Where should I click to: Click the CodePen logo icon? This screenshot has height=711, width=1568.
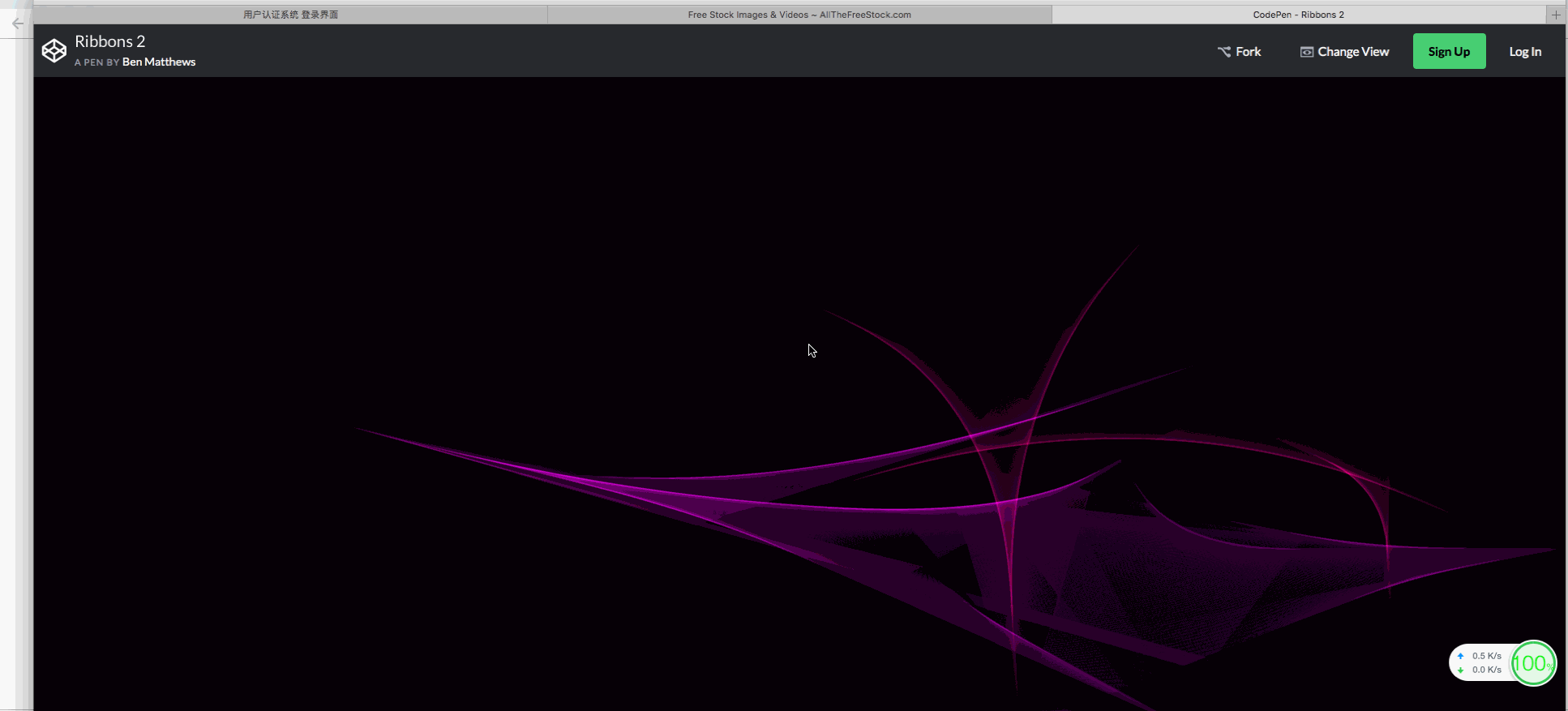pos(54,51)
